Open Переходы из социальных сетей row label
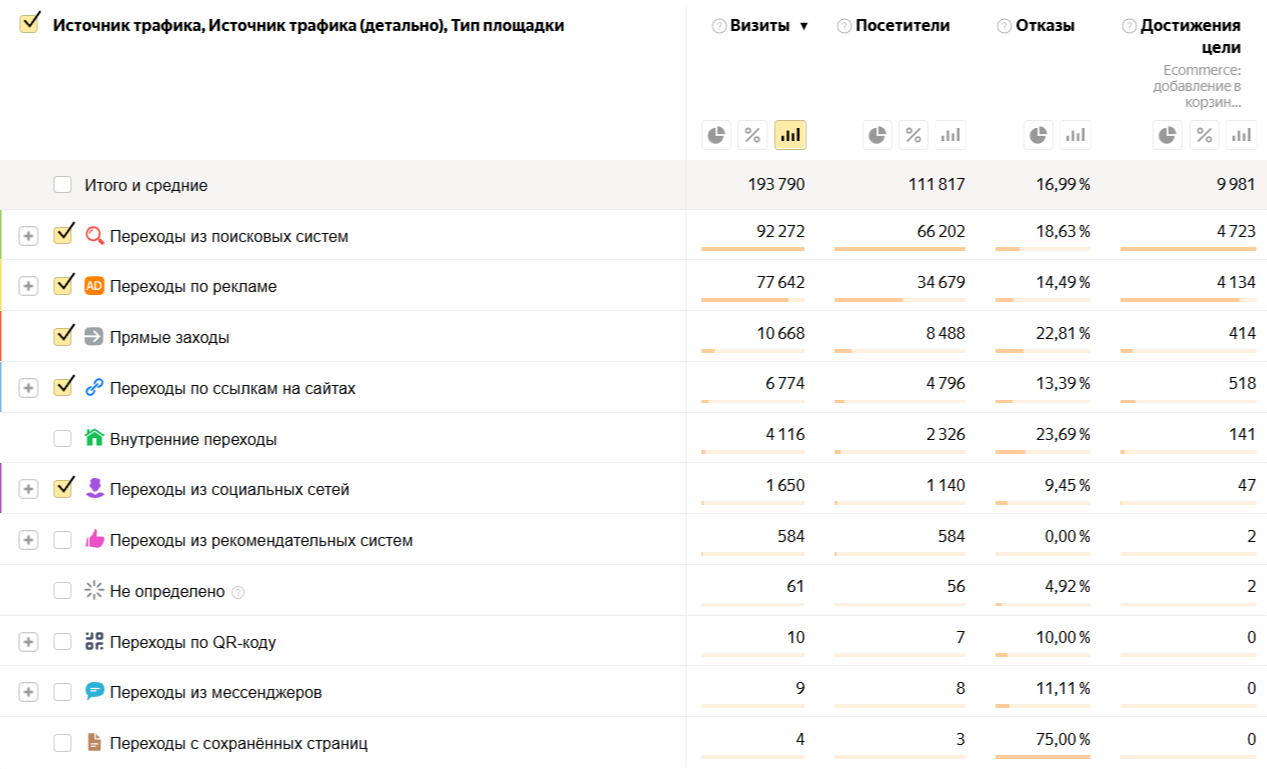Viewport: 1267px width, 769px height. tap(229, 490)
